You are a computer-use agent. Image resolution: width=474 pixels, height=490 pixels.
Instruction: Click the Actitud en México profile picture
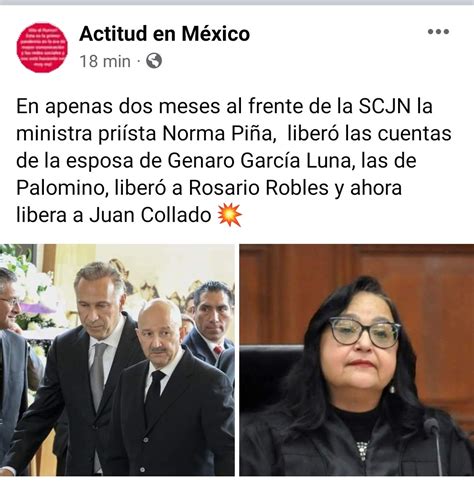click(42, 48)
